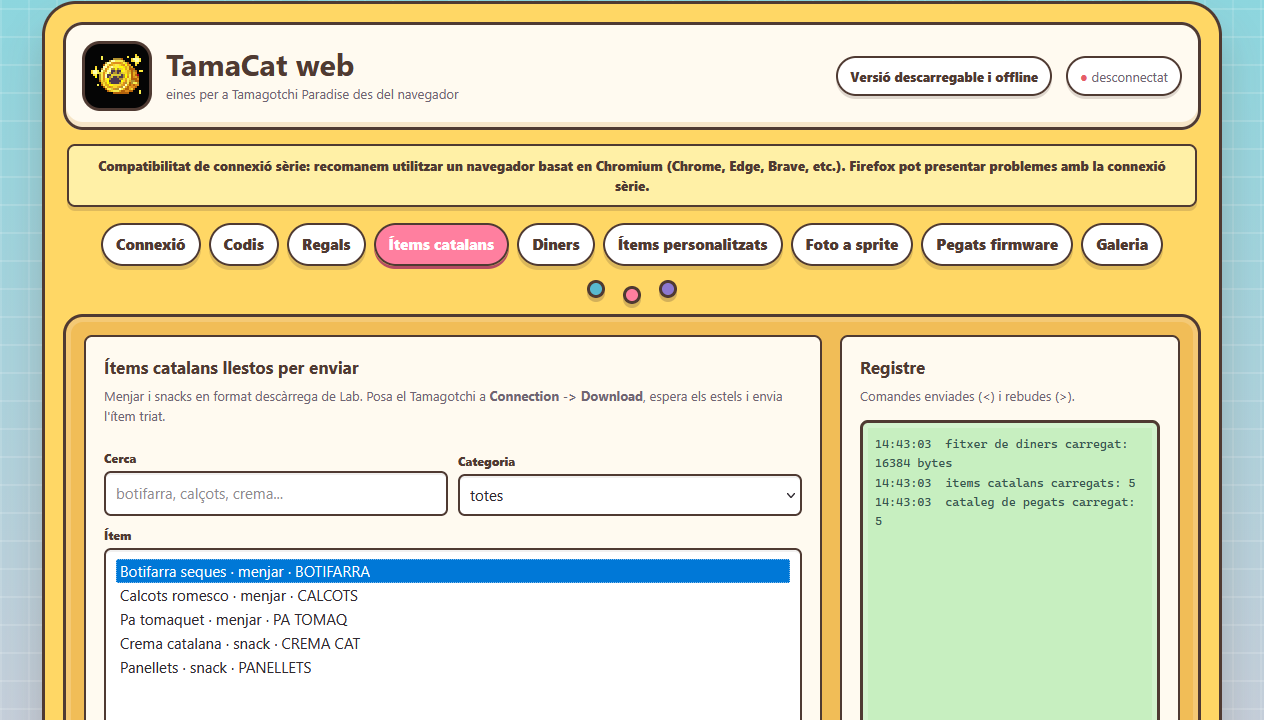Click the purple dot under the tabs
Viewport: 1264px width, 720px height.
[668, 289]
